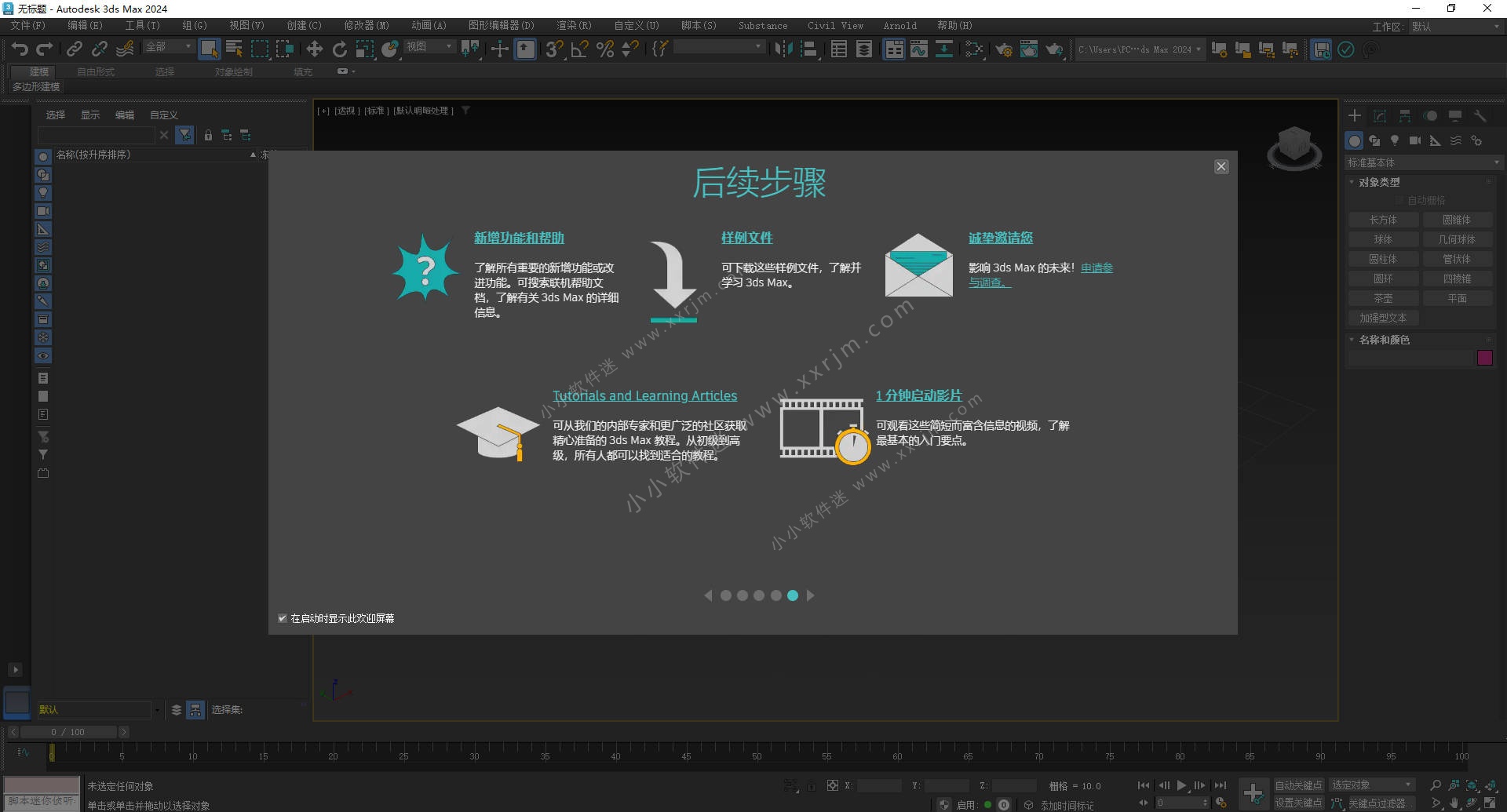Open the 渲染(R) menu
Viewport: 1507px width, 812px height.
coord(573,26)
